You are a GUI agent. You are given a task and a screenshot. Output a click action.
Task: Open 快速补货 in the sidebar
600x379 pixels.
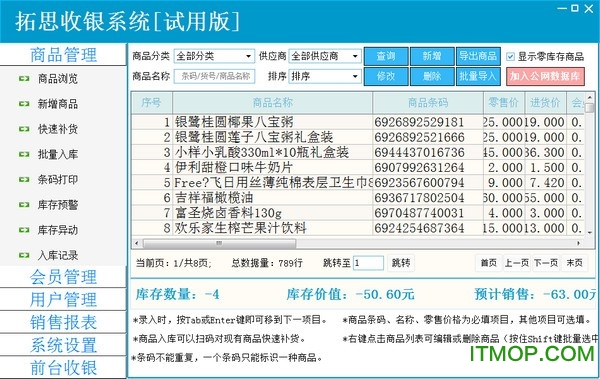coord(57,129)
